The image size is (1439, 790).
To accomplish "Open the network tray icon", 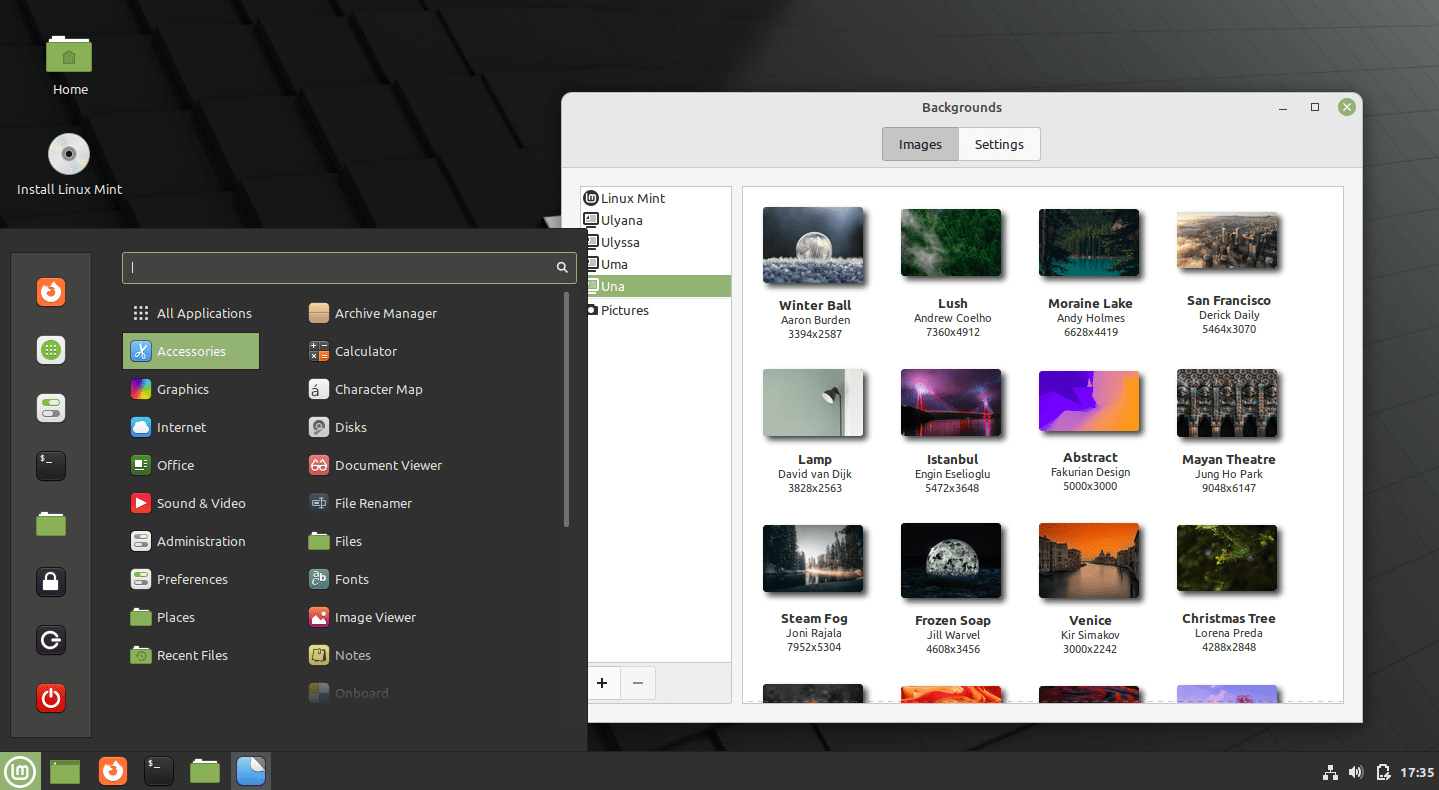I will pyautogui.click(x=1330, y=772).
